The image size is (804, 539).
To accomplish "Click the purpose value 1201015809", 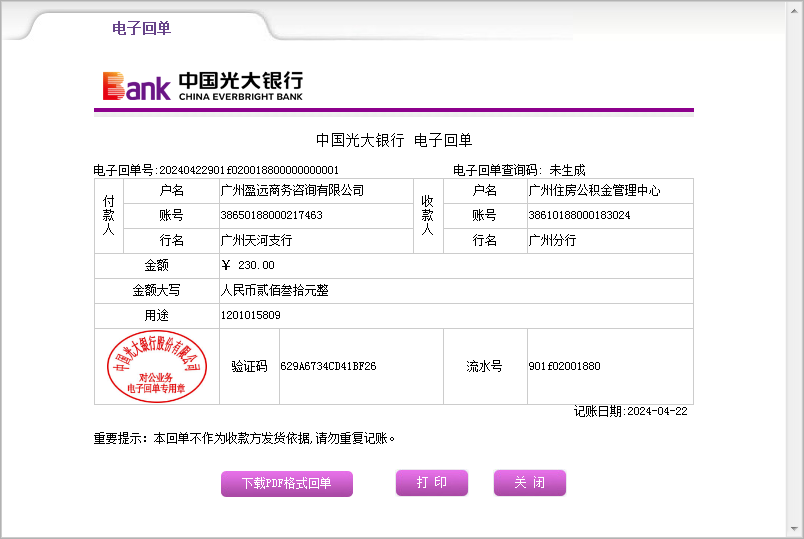I will pyautogui.click(x=250, y=315).
